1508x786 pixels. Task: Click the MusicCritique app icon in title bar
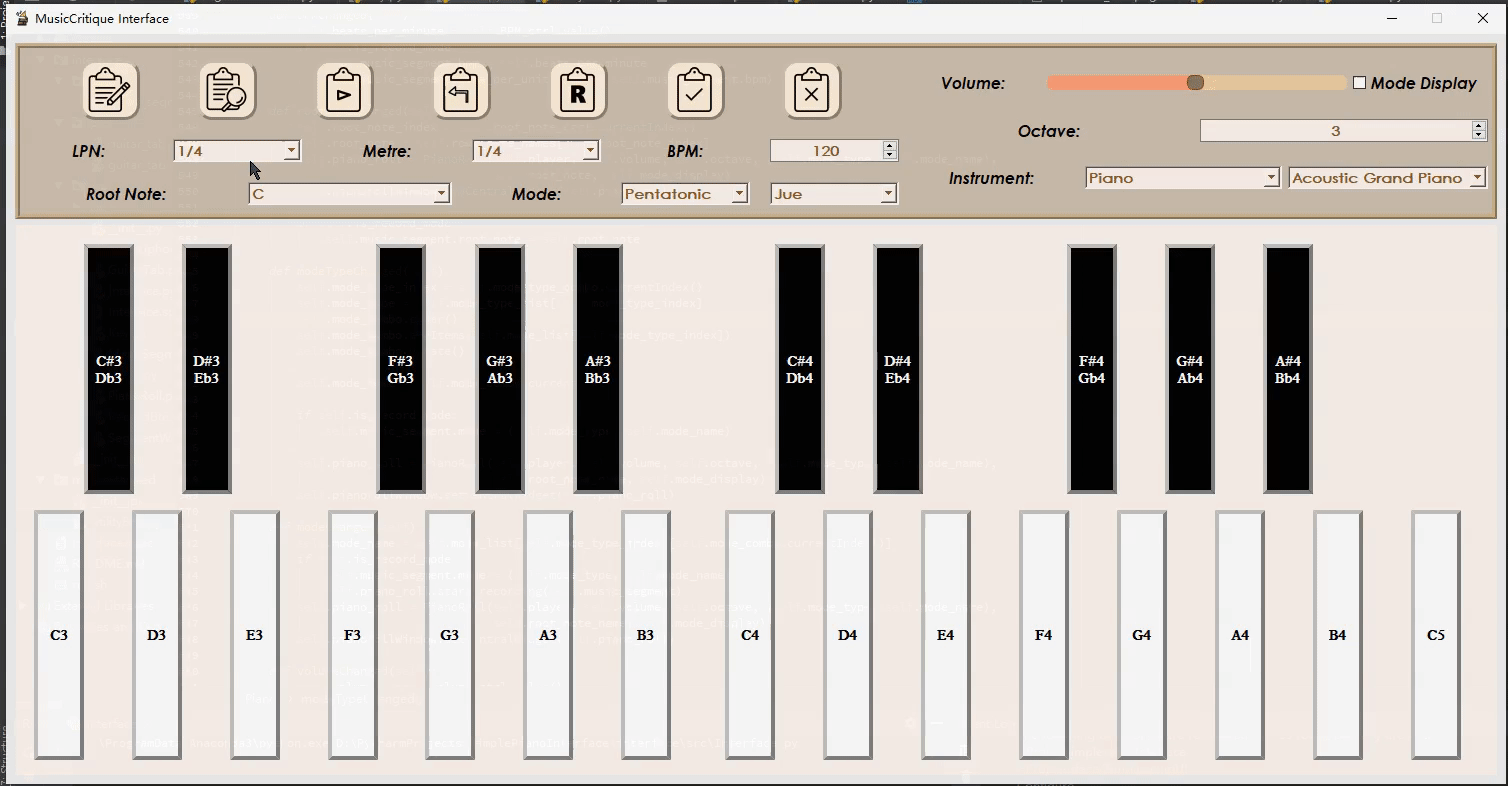pyautogui.click(x=22, y=18)
